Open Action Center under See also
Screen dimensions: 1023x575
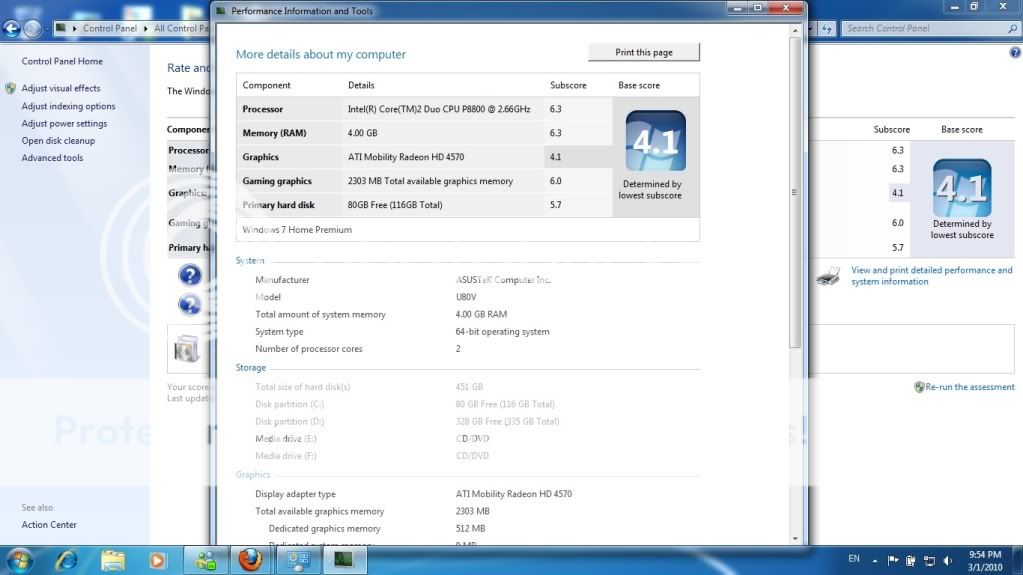pos(49,524)
